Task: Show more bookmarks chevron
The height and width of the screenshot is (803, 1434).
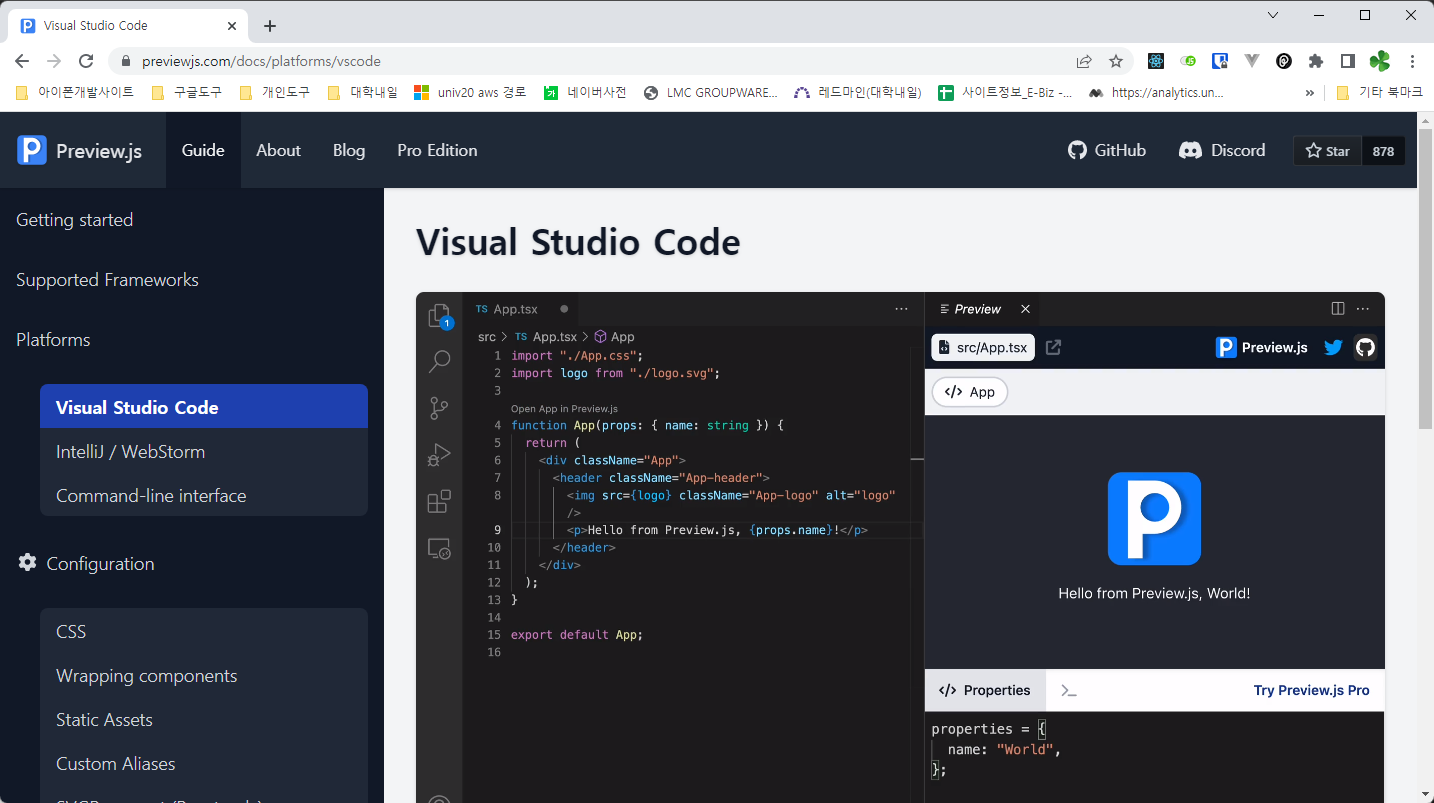Action: tap(1310, 92)
